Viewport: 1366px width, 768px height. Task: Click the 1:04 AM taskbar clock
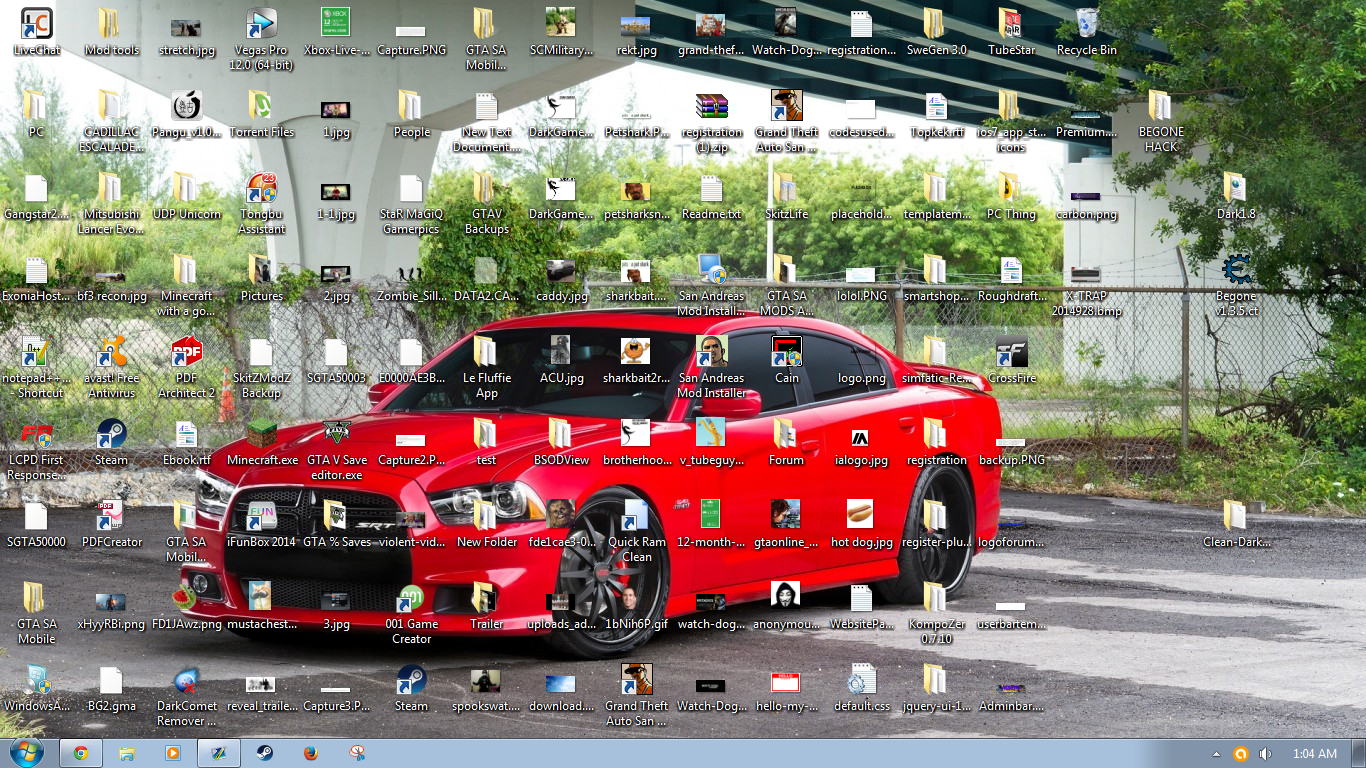click(x=1314, y=754)
